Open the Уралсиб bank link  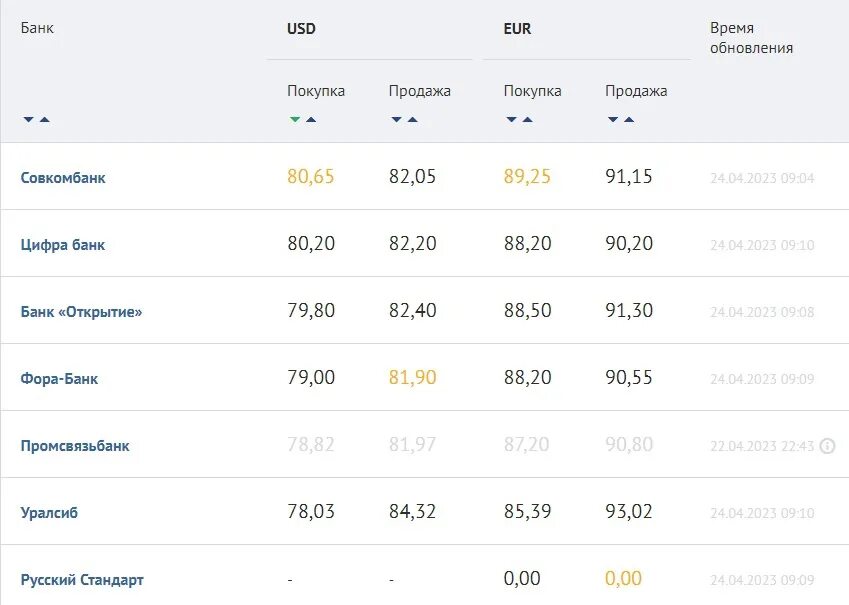coord(49,513)
